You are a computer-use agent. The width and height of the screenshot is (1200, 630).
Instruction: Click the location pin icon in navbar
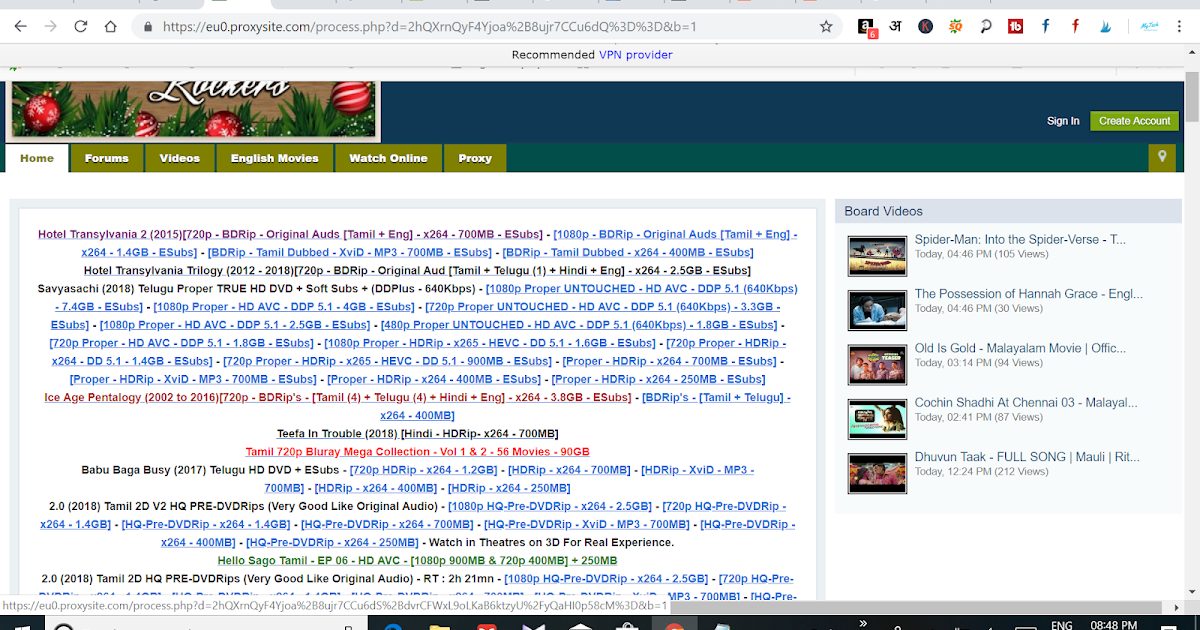[1161, 158]
